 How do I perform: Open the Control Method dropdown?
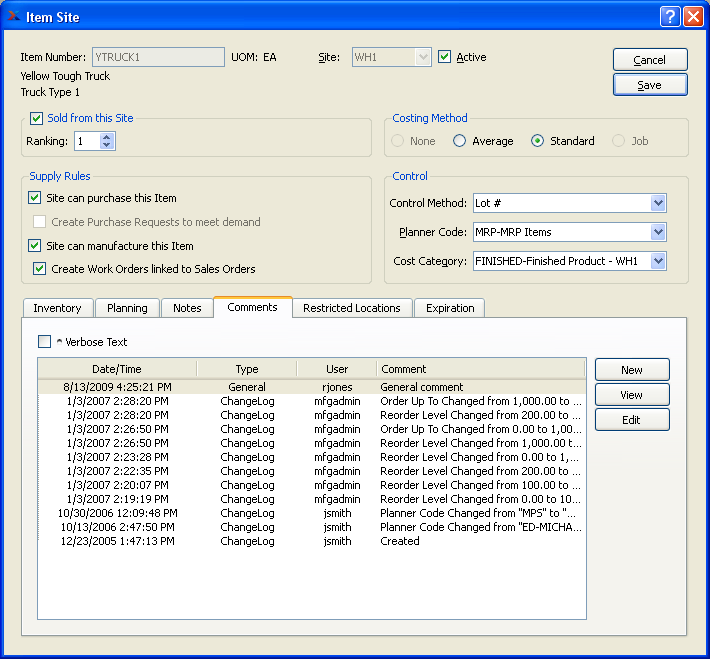point(657,203)
